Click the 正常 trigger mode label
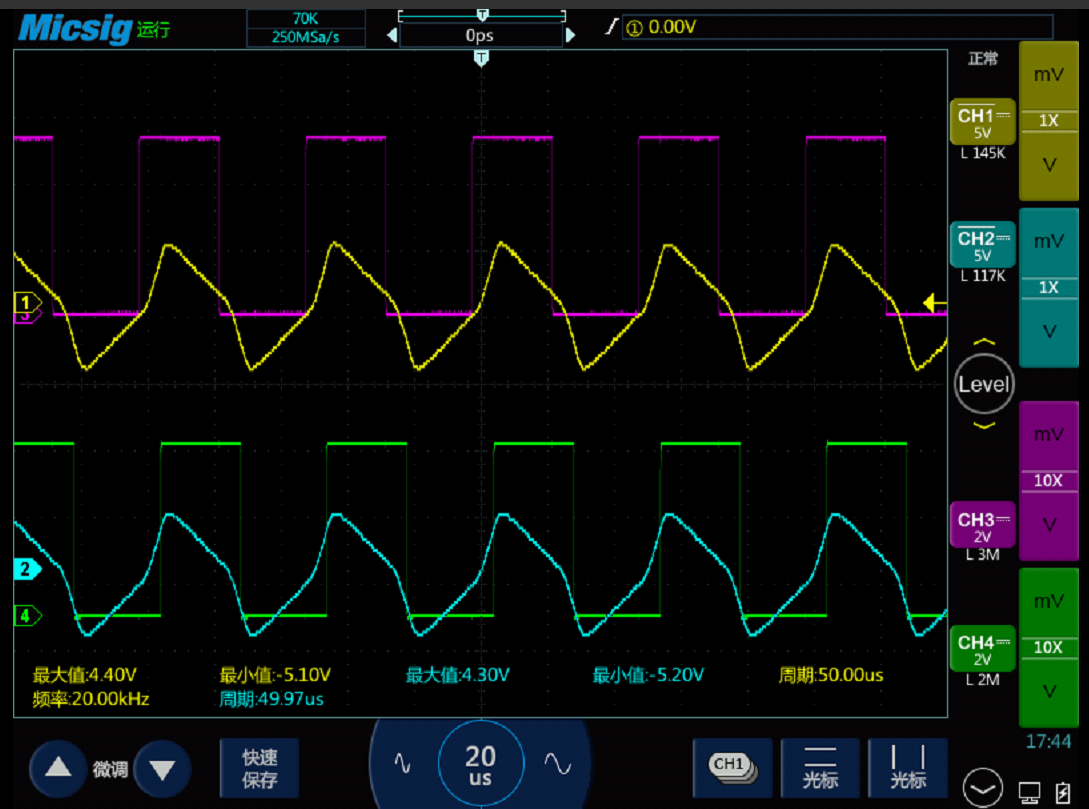Viewport: 1089px width, 809px height. [x=983, y=59]
